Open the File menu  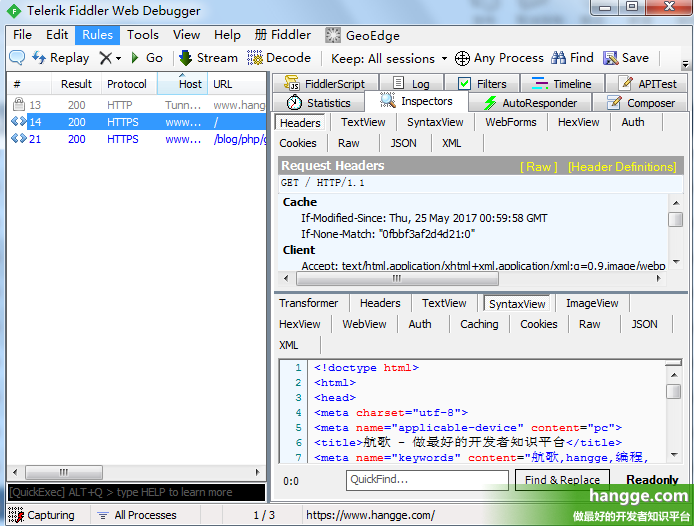pos(22,35)
